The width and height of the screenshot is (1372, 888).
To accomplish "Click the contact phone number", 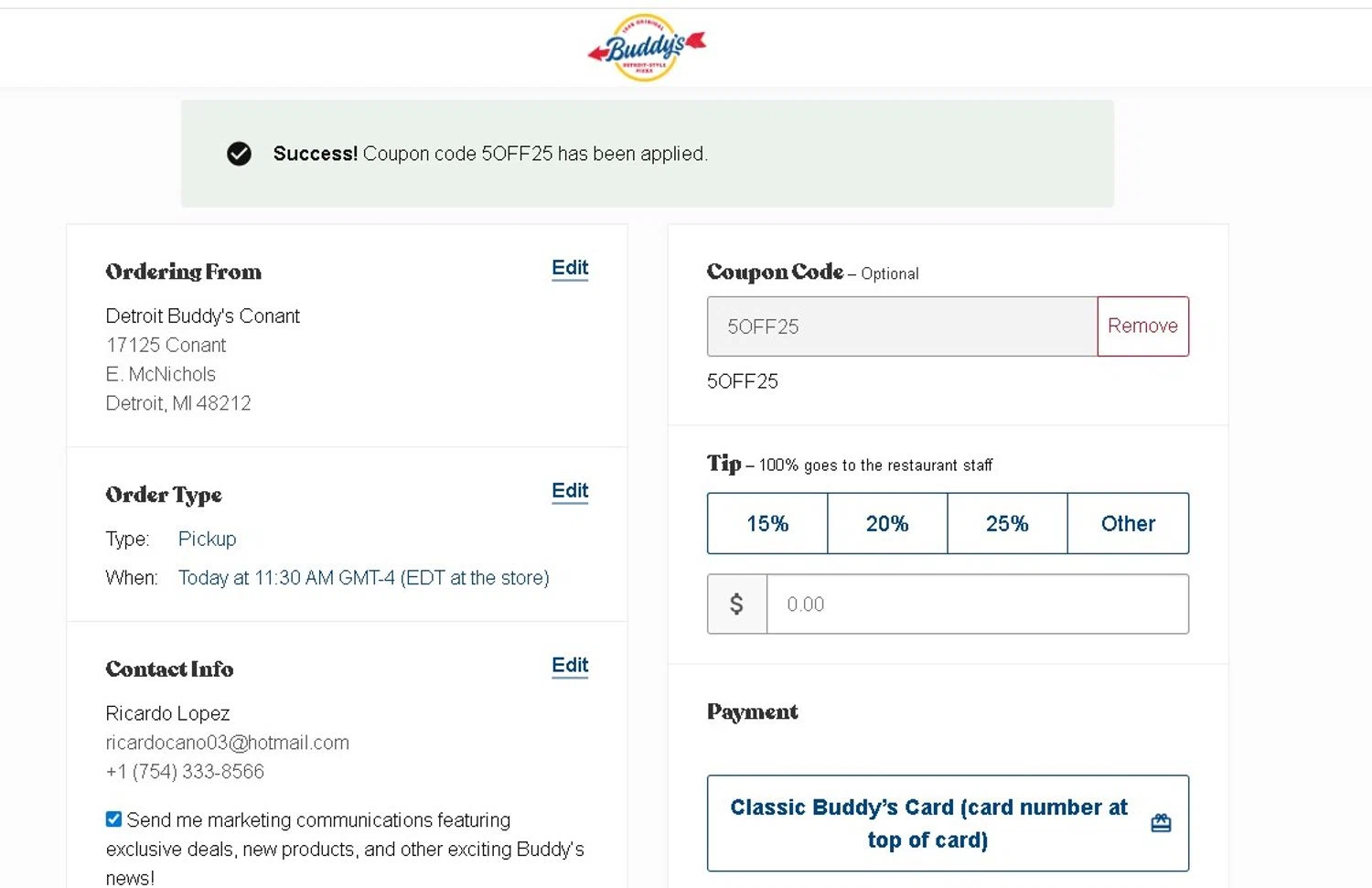I will pyautogui.click(x=185, y=772).
